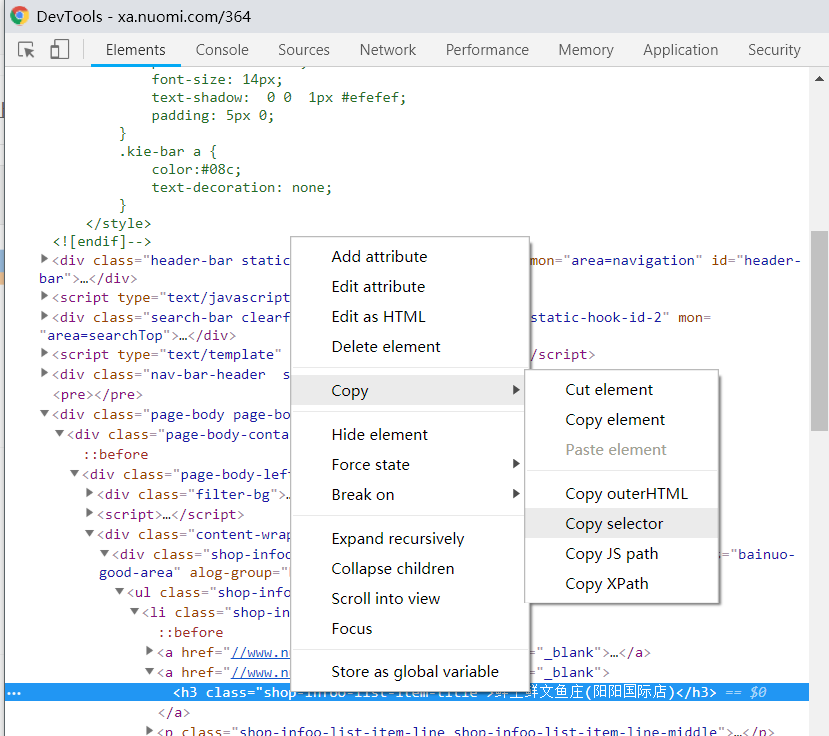Click the scrollbar up arrow
The image size is (829, 736).
[819, 79]
